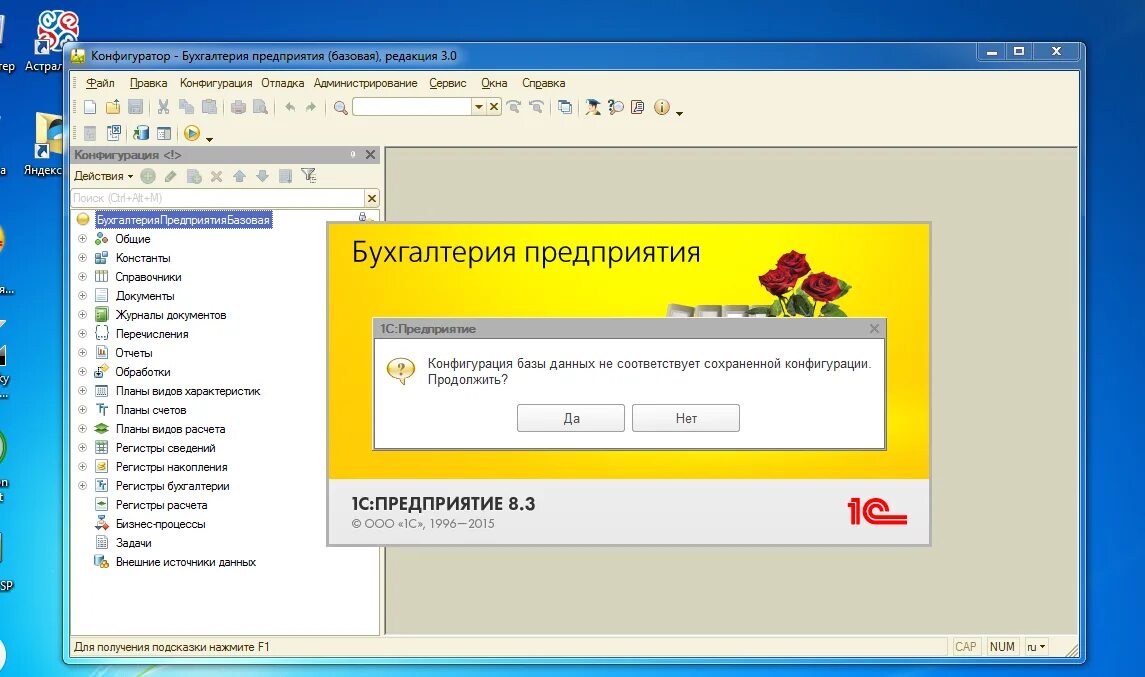Click the Edit pencil icon in Configuration panel
1145x677 pixels.
pyautogui.click(x=171, y=176)
